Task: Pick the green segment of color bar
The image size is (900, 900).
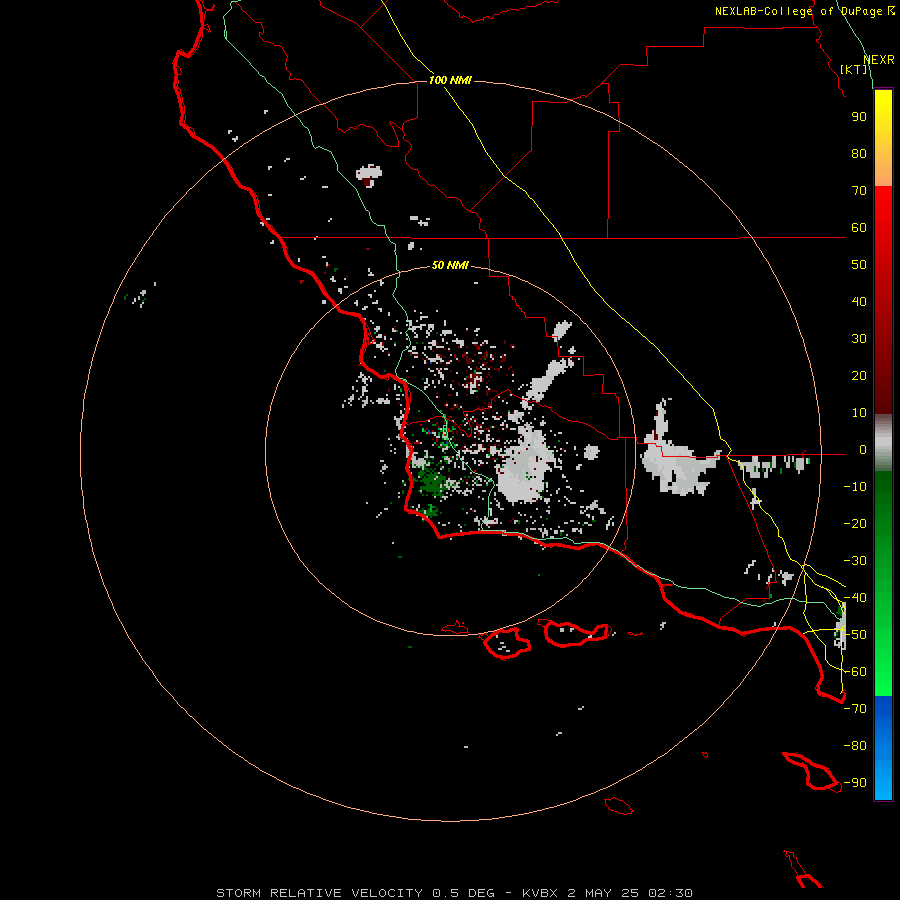Action: [x=883, y=584]
